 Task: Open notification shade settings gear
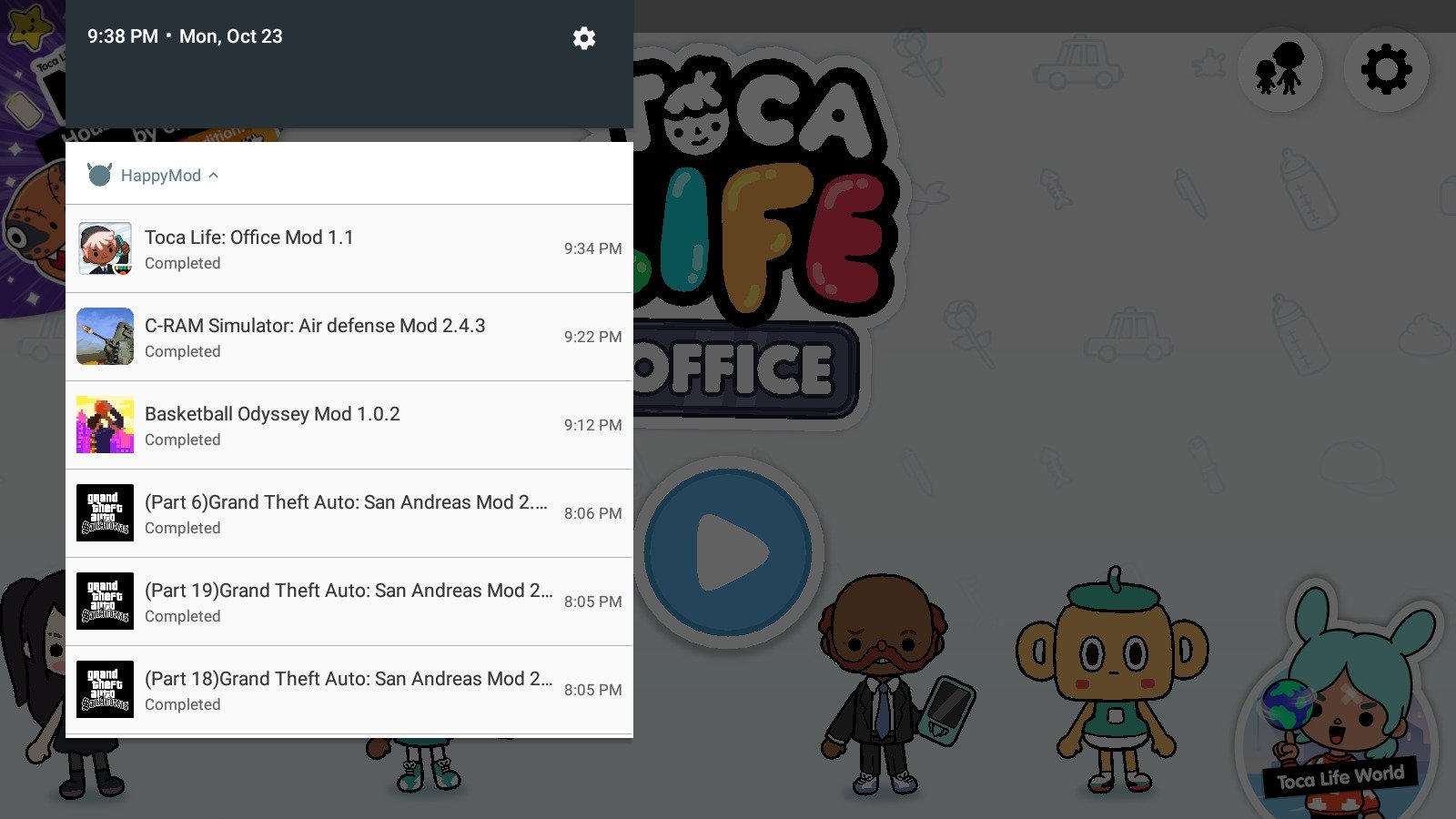point(584,38)
